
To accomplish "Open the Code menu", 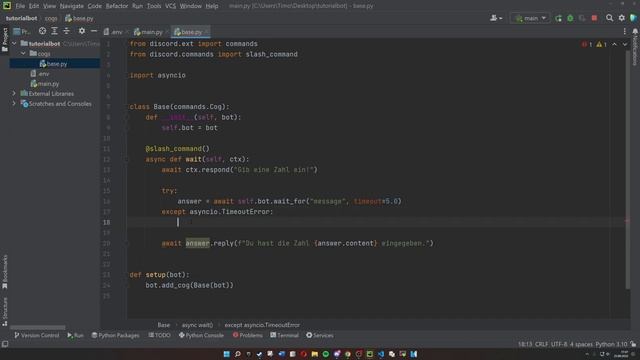I will (94, 6).
